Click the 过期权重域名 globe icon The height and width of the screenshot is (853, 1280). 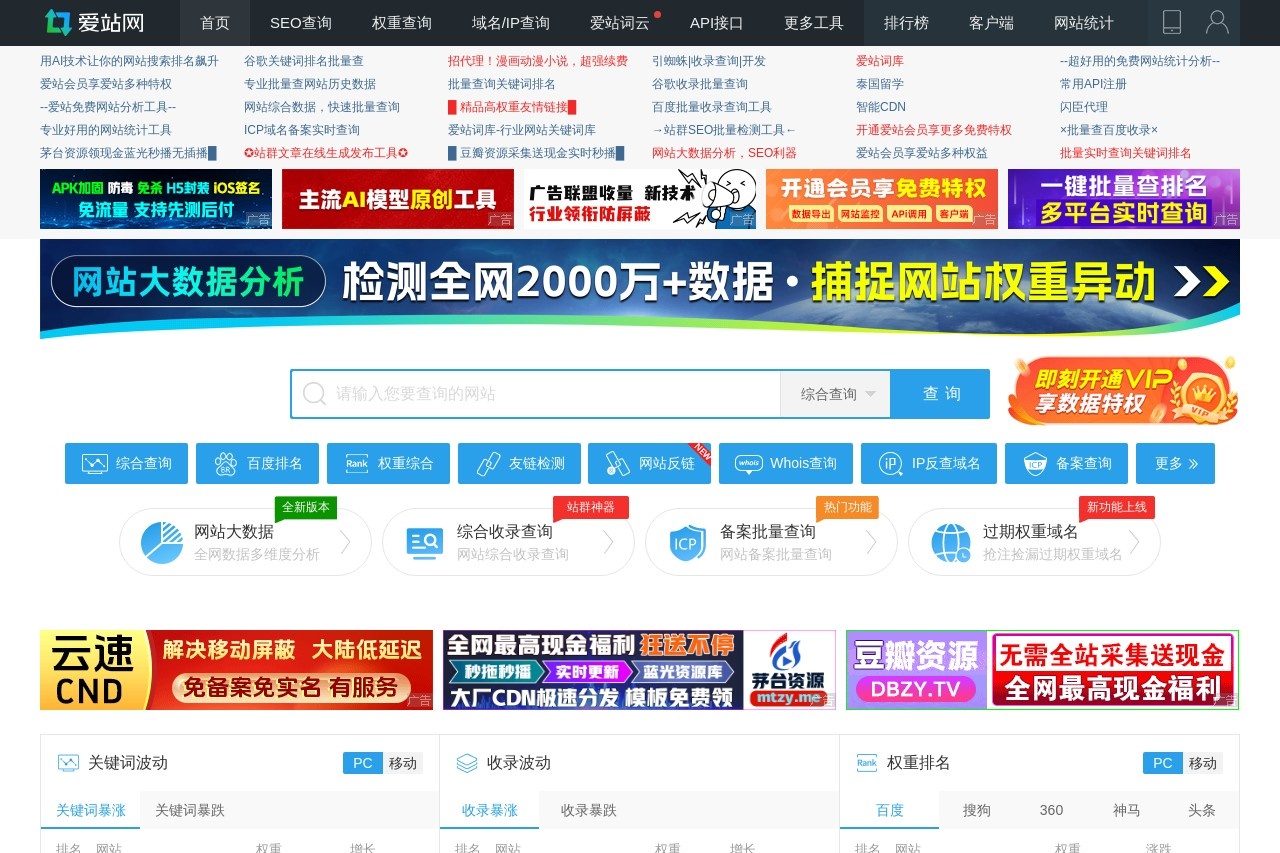(x=951, y=543)
